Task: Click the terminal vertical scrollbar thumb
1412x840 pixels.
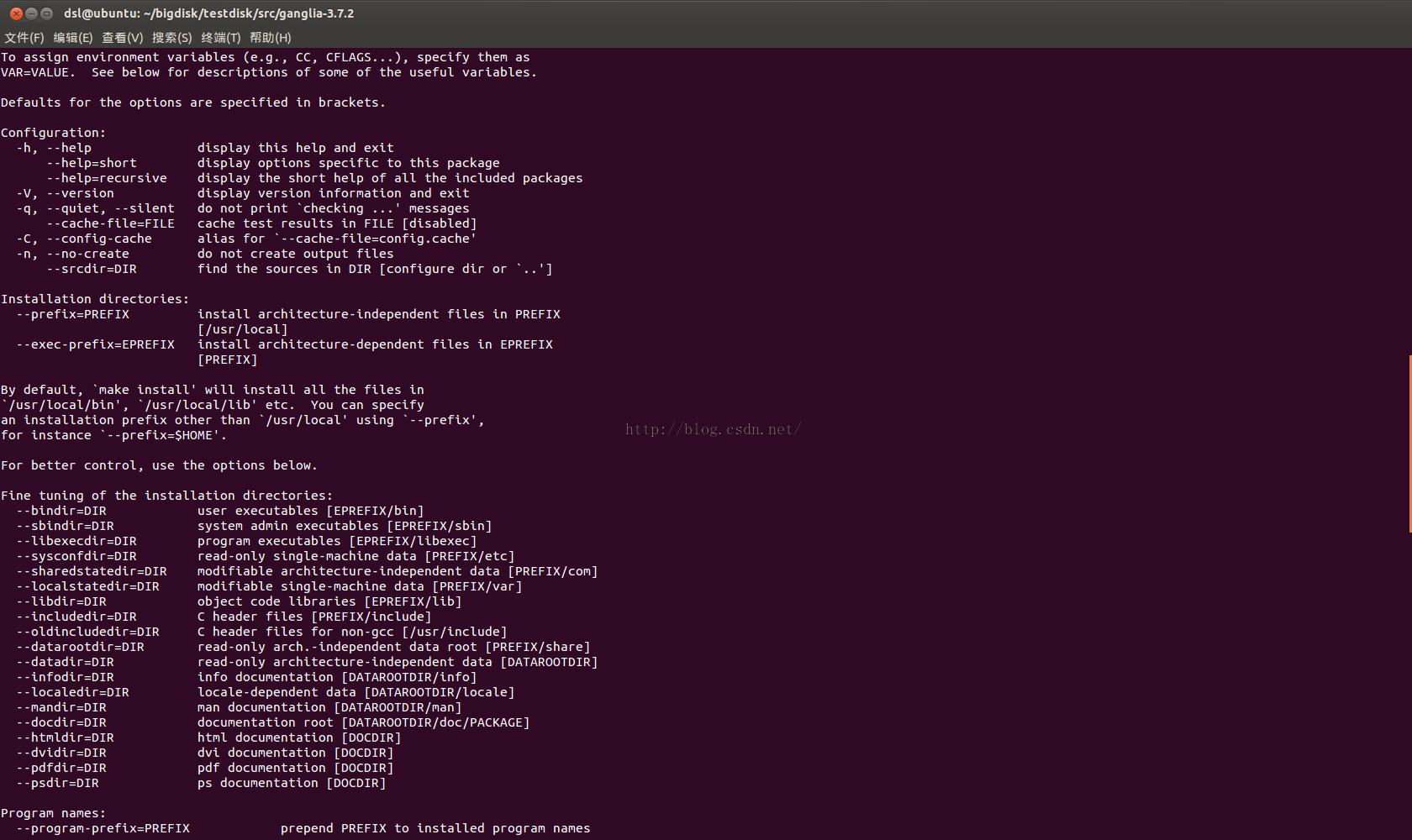Action: point(1409,444)
